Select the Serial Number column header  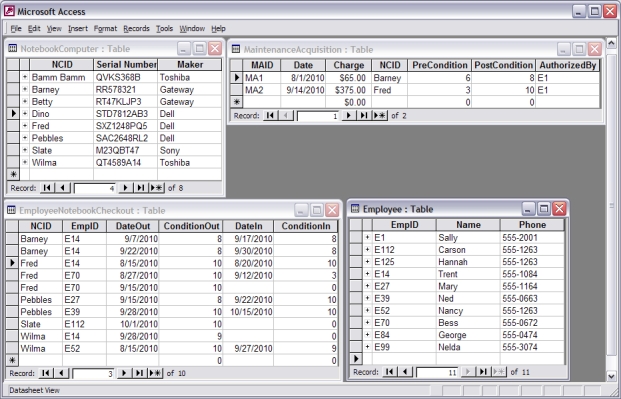[x=126, y=65]
